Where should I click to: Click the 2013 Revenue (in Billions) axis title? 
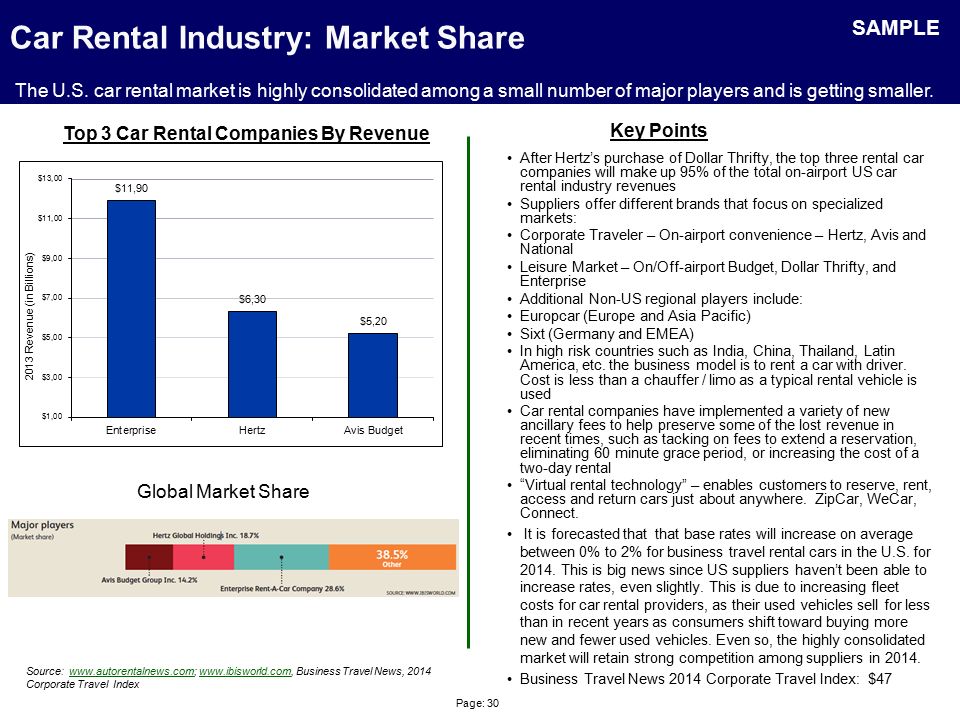(x=29, y=316)
